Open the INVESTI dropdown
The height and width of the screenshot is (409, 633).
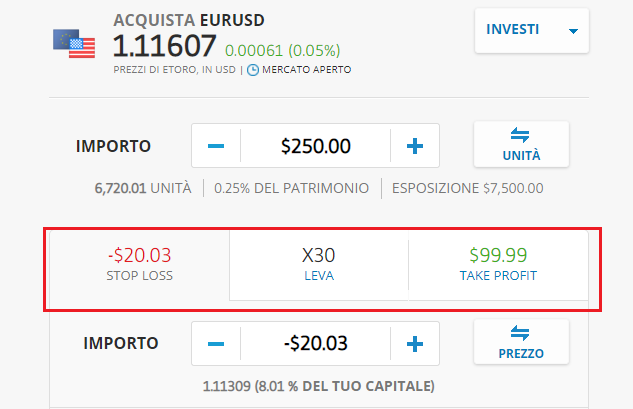point(532,30)
